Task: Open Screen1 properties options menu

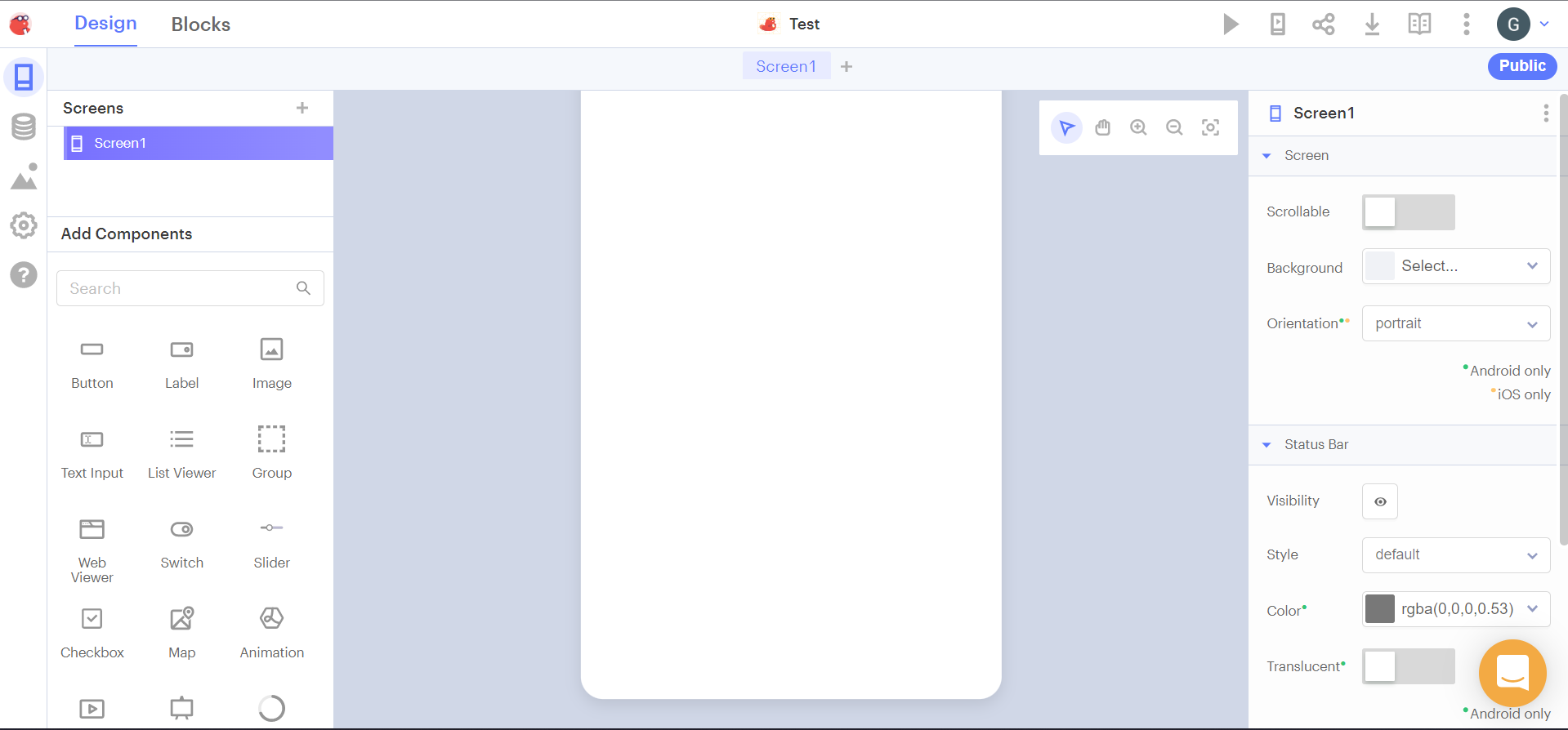Action: tap(1546, 114)
